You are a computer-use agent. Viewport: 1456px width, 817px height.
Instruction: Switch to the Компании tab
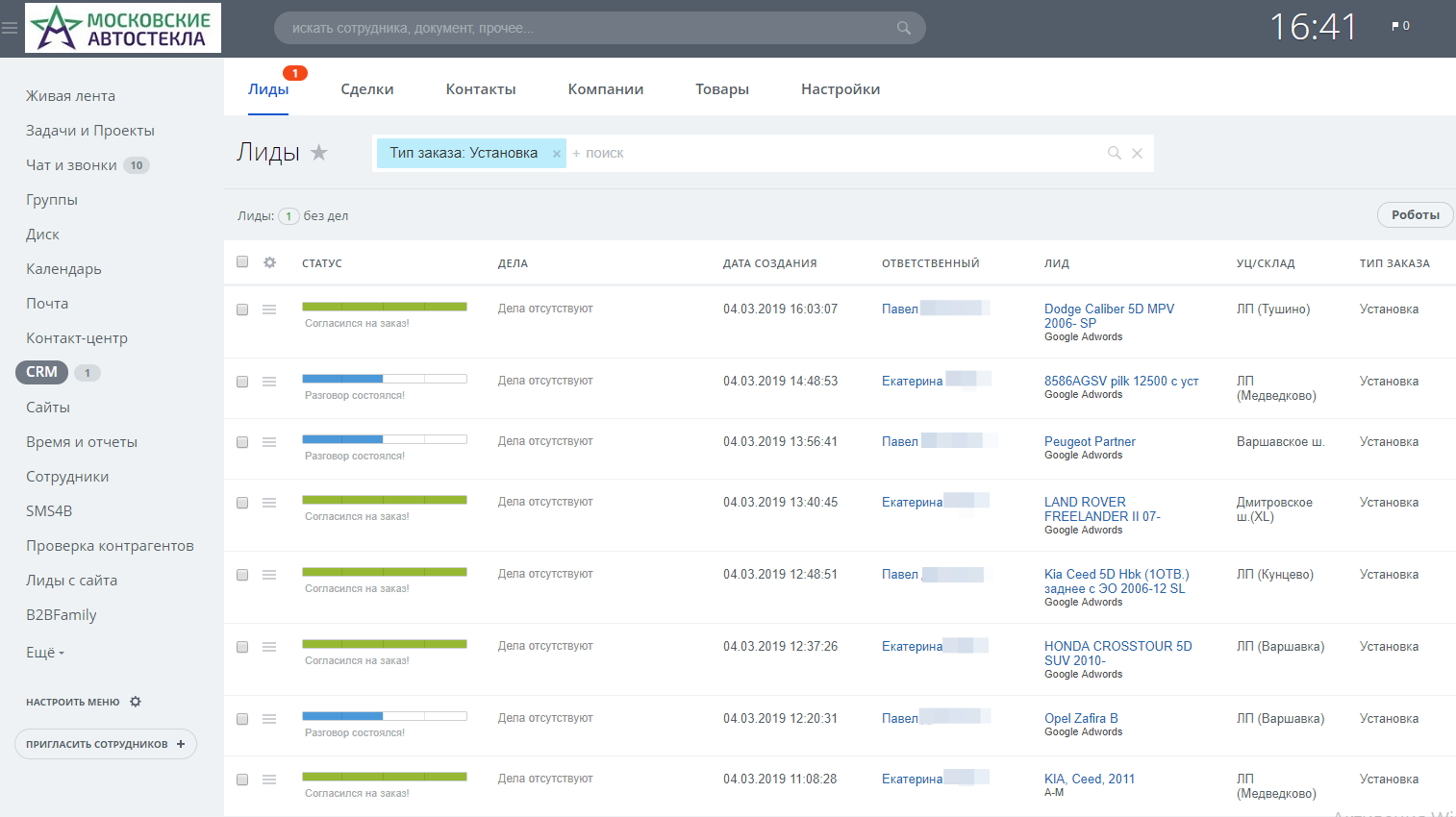click(606, 89)
